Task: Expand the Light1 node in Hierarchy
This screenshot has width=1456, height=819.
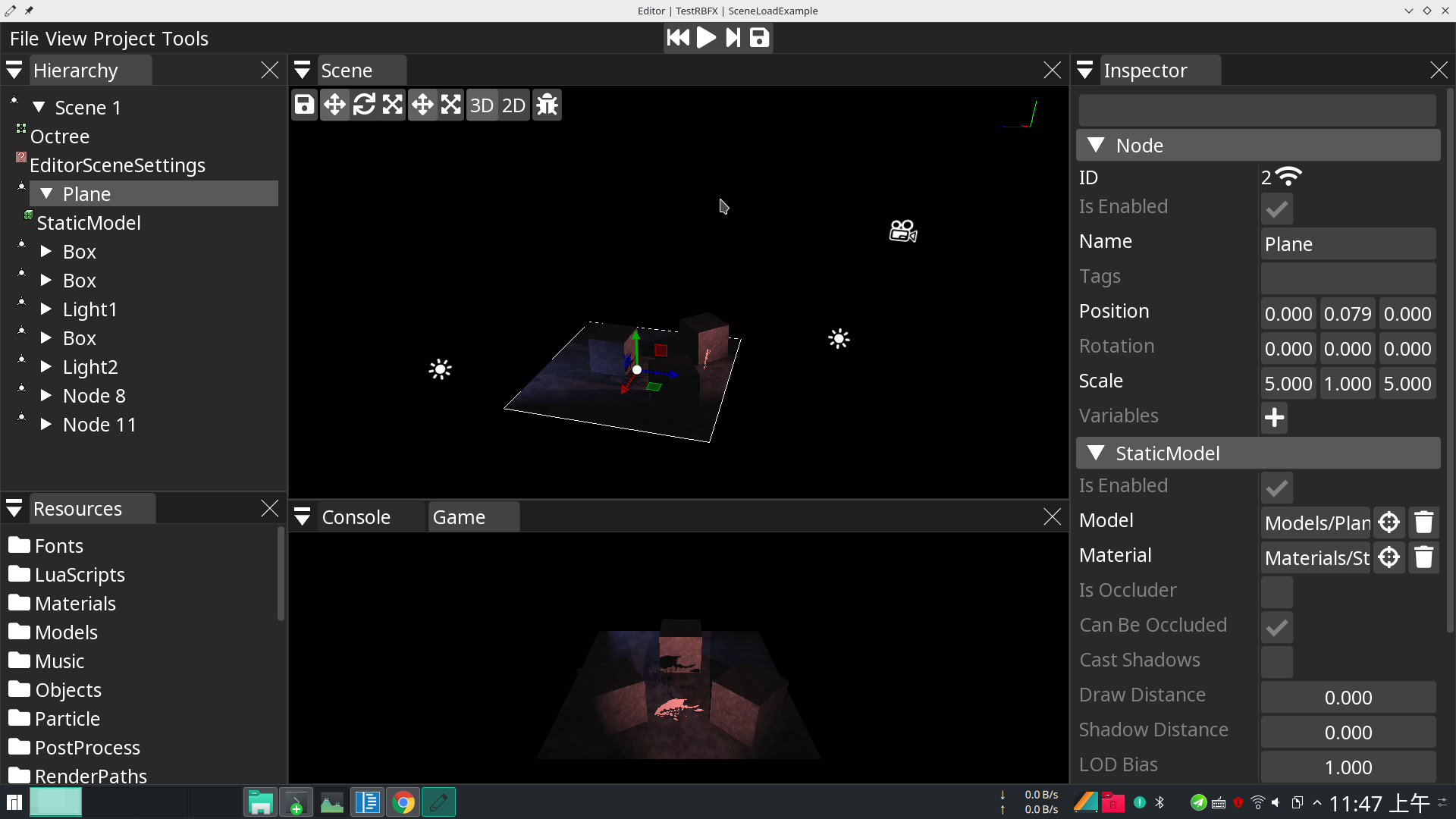Action: (45, 309)
